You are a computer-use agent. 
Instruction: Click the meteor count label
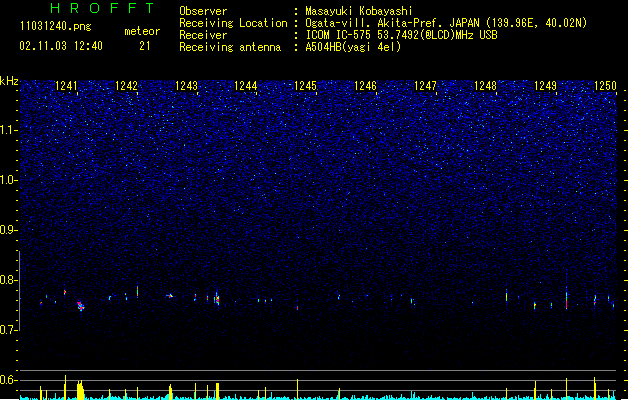click(142, 31)
